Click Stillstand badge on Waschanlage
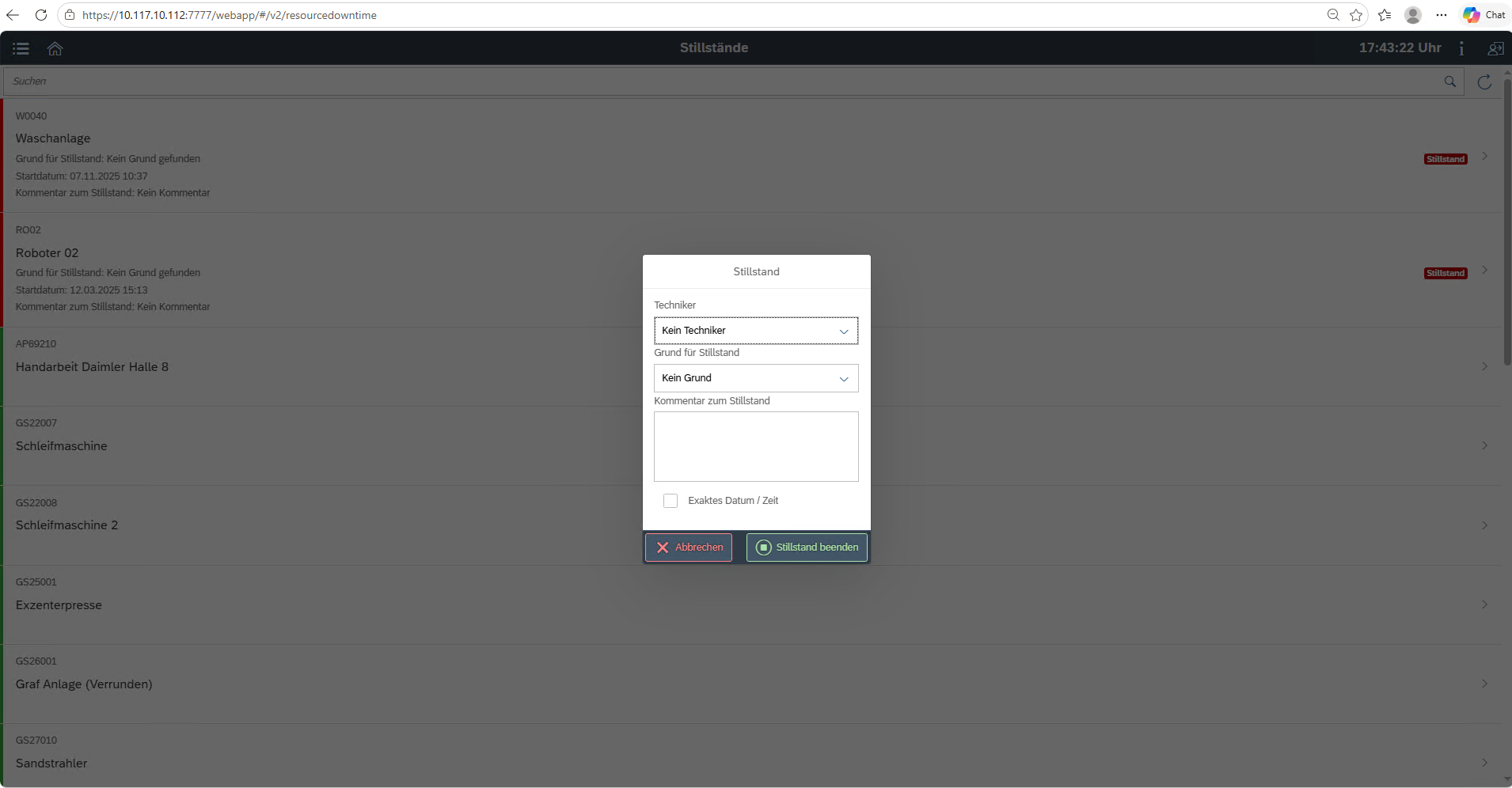Image resolution: width=1512 pixels, height=788 pixels. point(1446,159)
